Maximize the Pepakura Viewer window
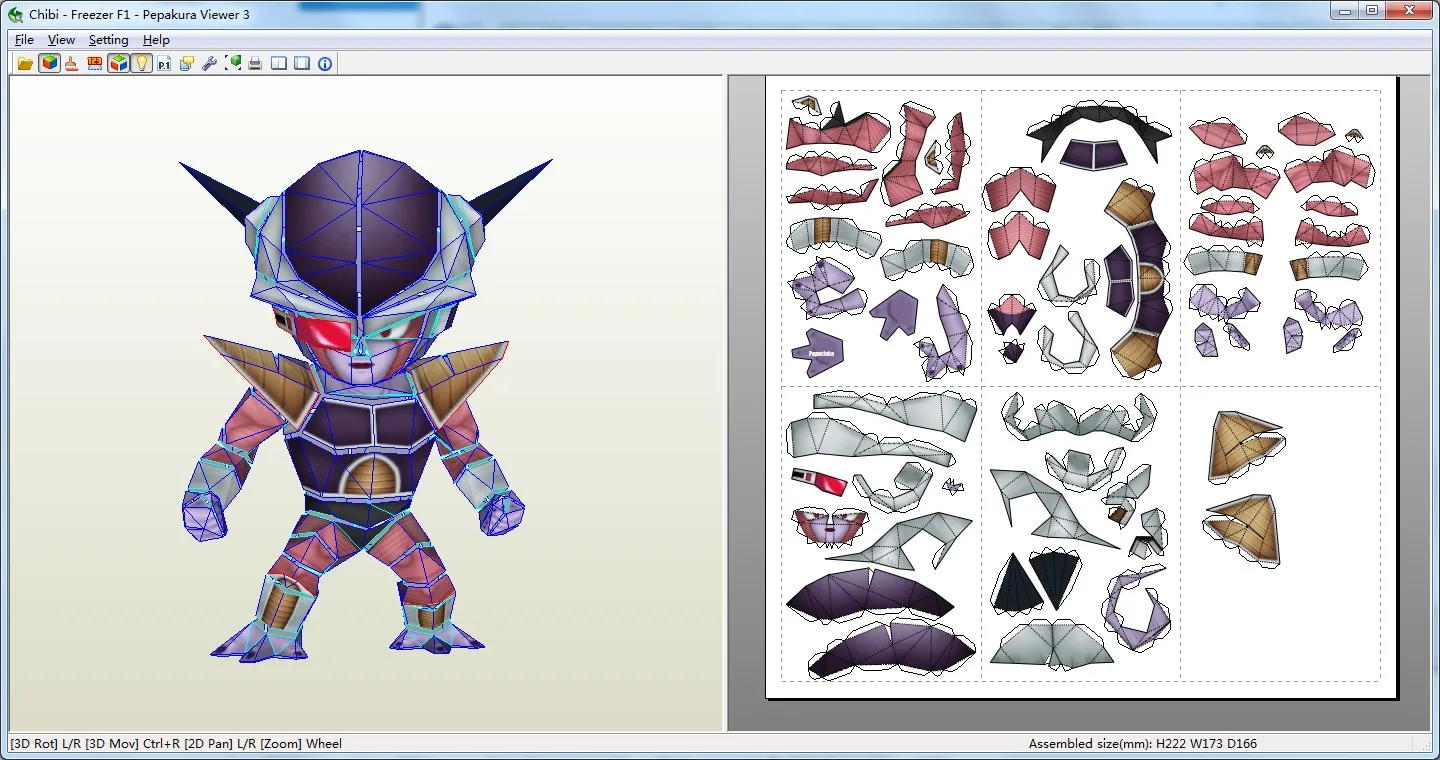This screenshot has width=1440, height=760. click(x=1371, y=11)
